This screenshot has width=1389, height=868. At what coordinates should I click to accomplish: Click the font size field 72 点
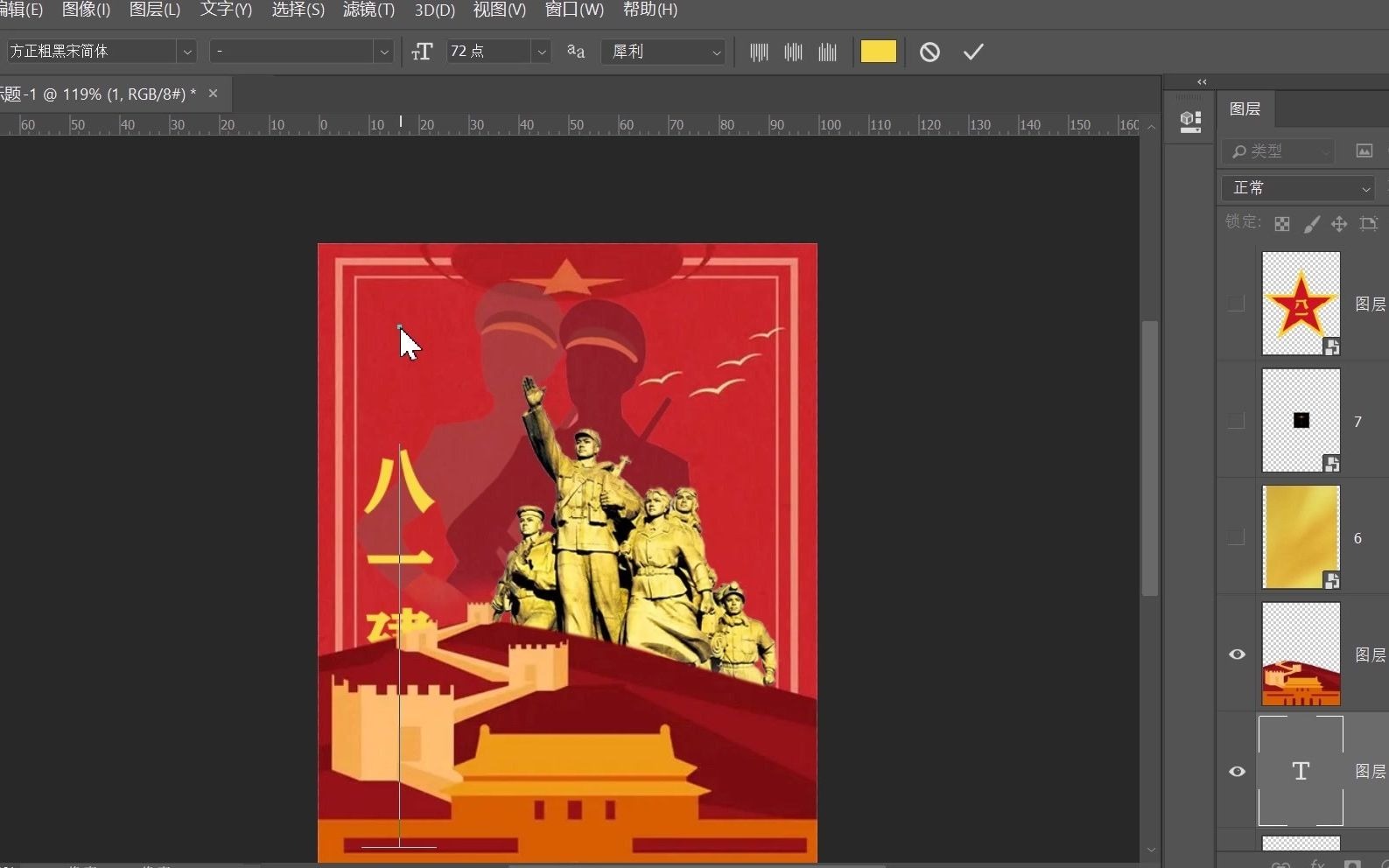tap(488, 52)
